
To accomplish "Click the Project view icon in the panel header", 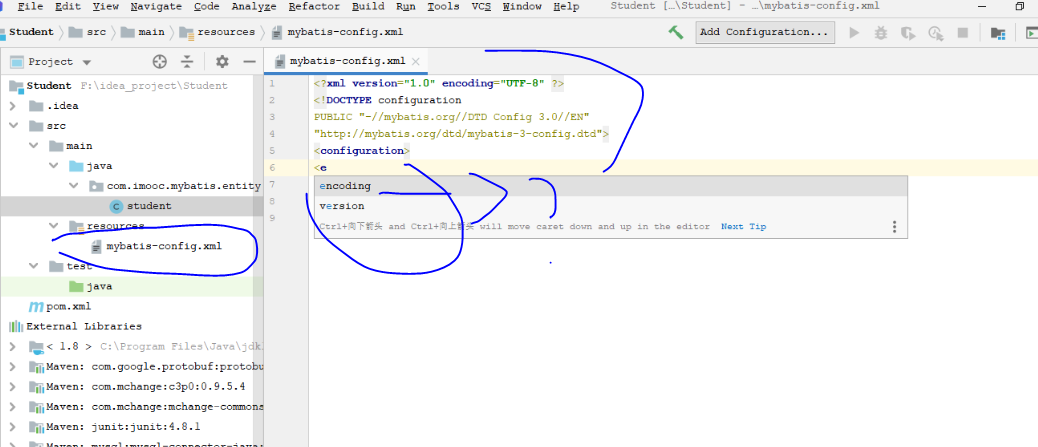I will point(16,62).
